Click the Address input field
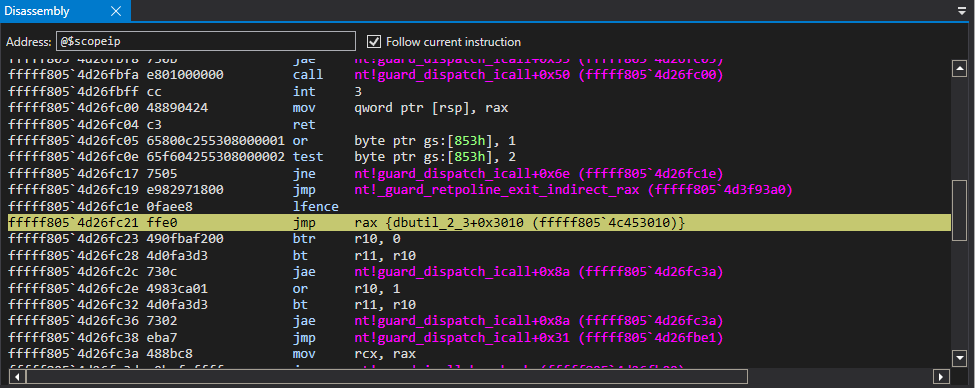 click(x=206, y=42)
